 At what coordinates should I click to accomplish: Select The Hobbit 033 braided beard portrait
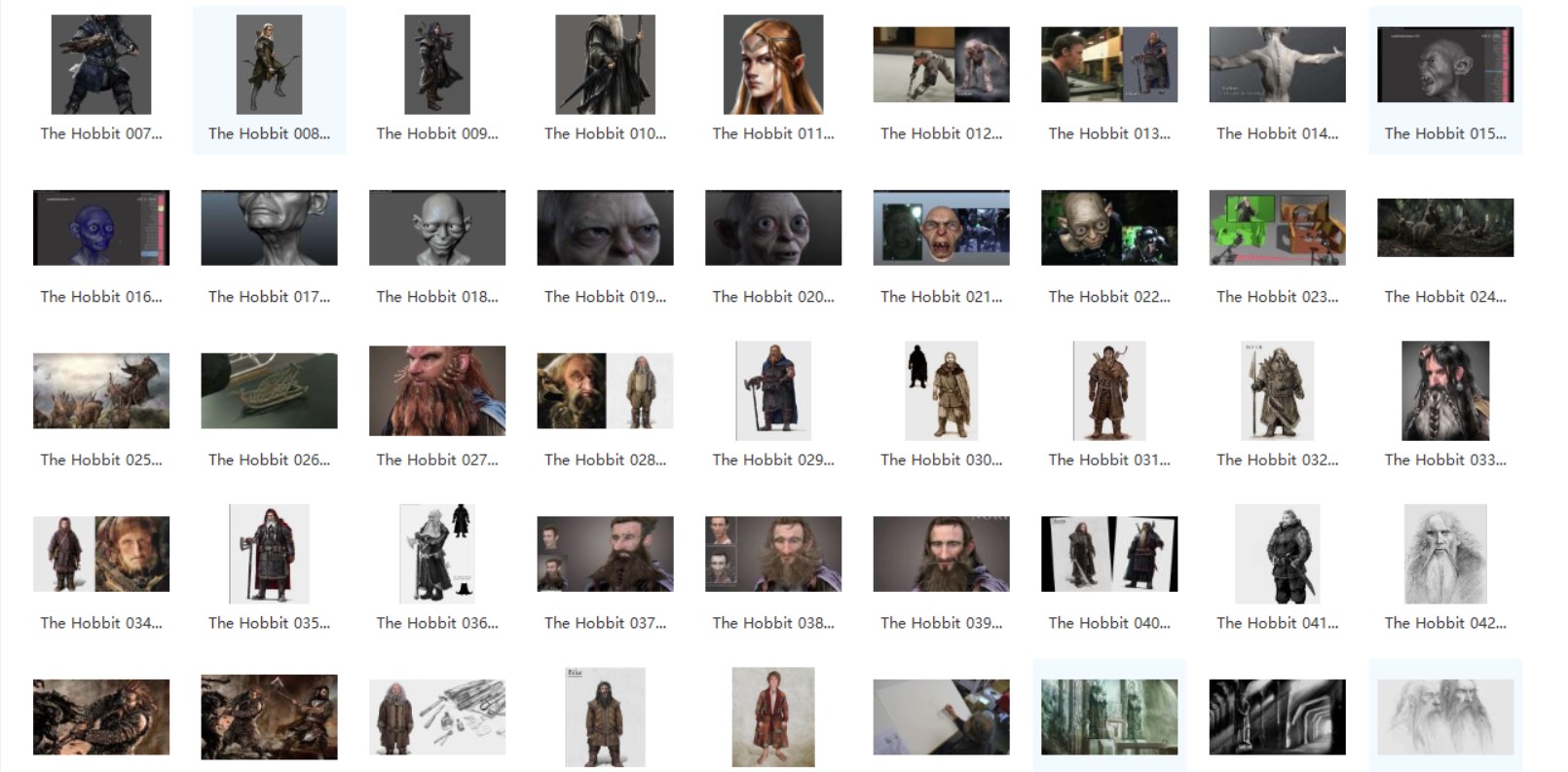[1445, 390]
